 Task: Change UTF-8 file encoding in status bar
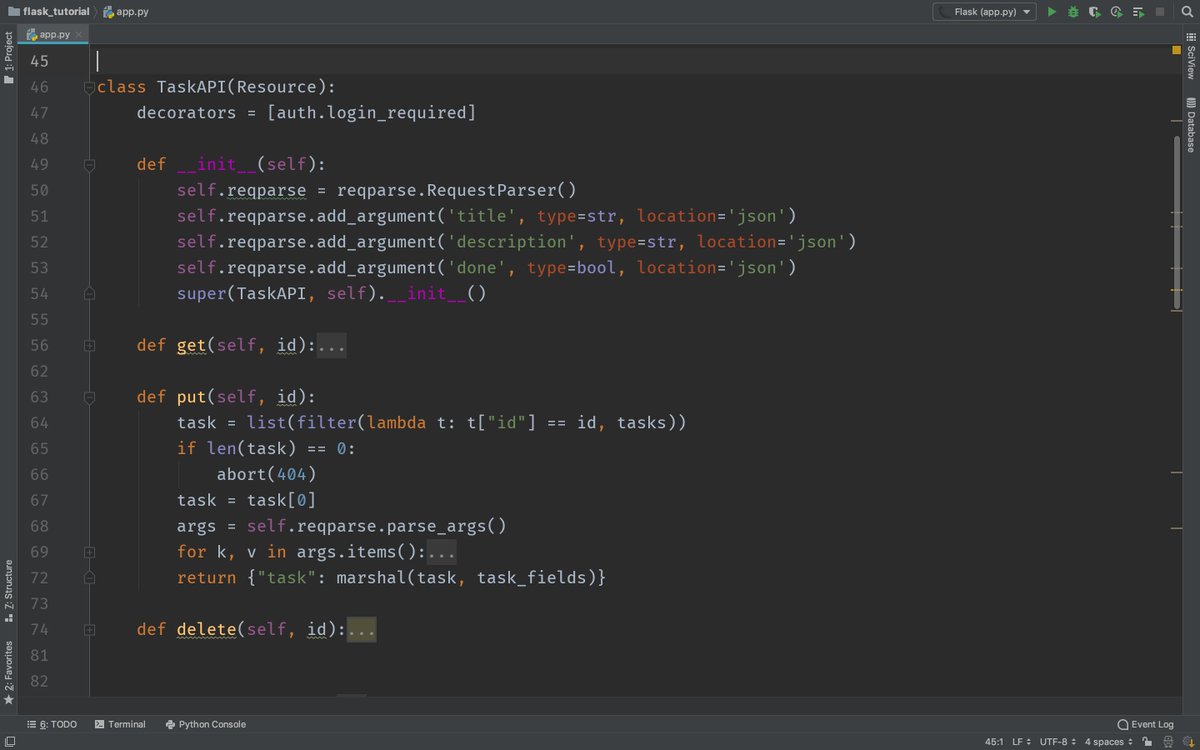[1057, 742]
